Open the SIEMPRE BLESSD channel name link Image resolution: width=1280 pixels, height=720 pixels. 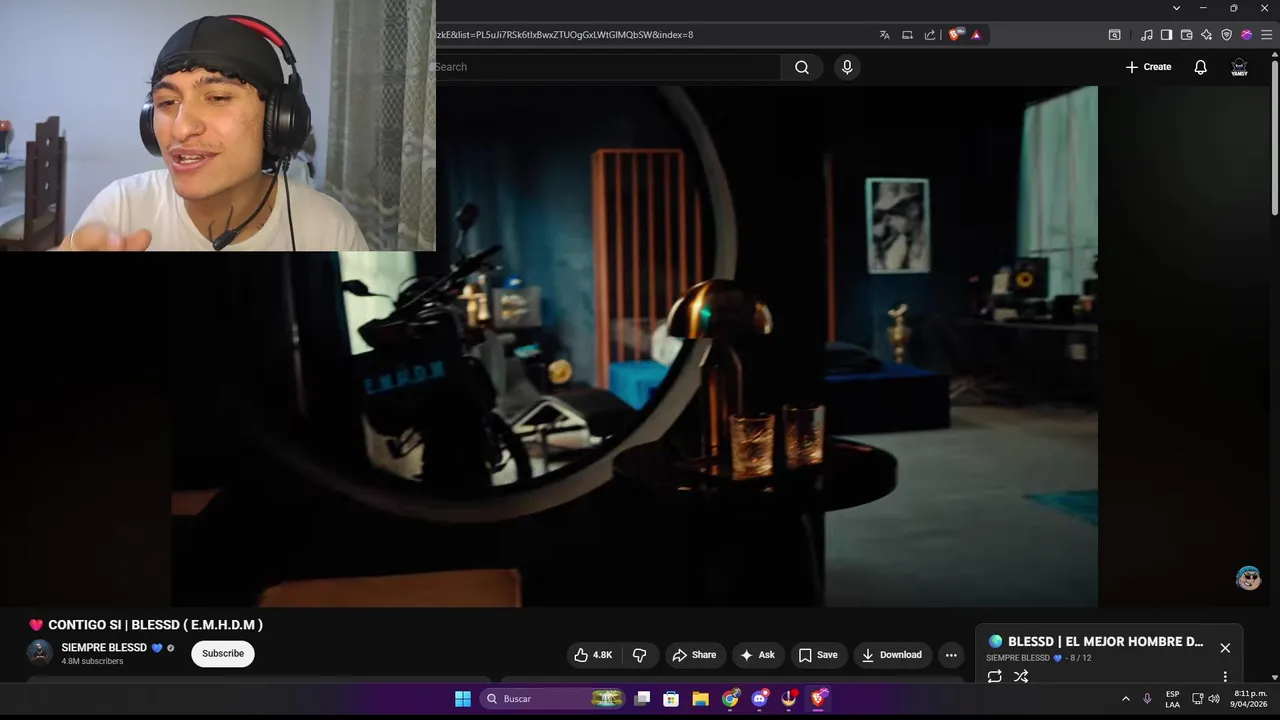104,647
